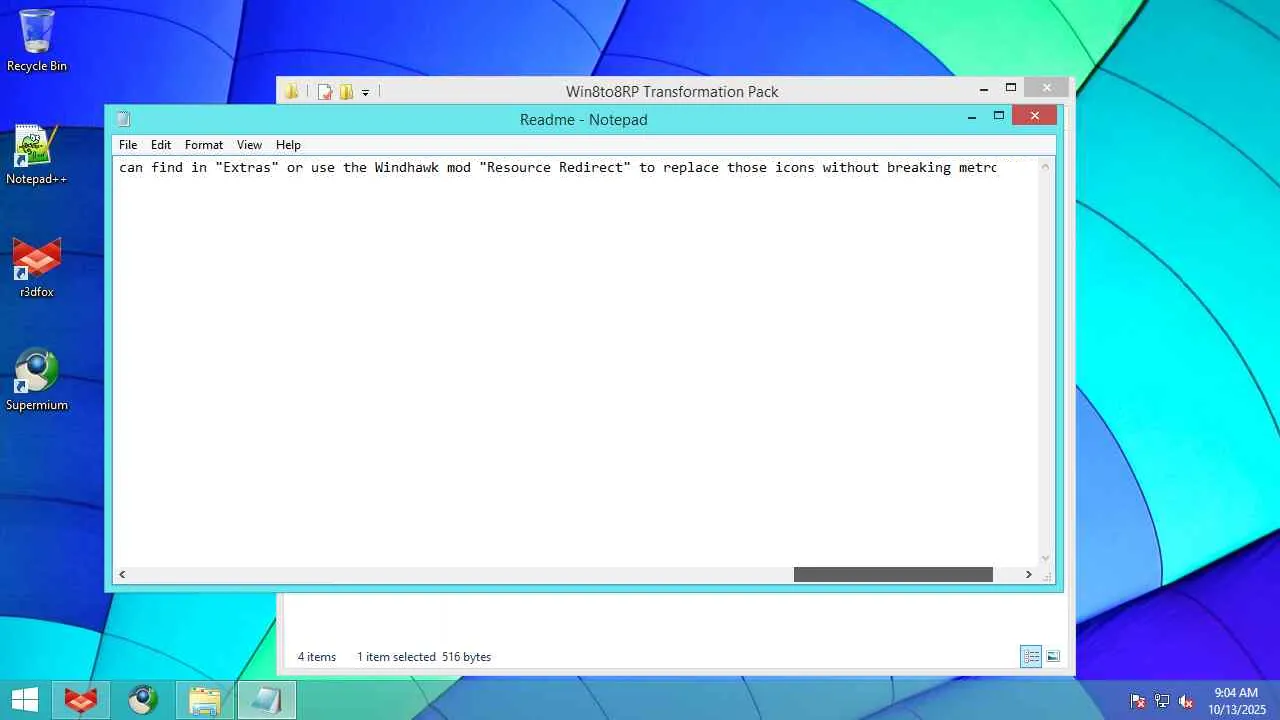Maximize the Readme Notepad window
Image resolution: width=1280 pixels, height=720 pixels.
point(998,116)
